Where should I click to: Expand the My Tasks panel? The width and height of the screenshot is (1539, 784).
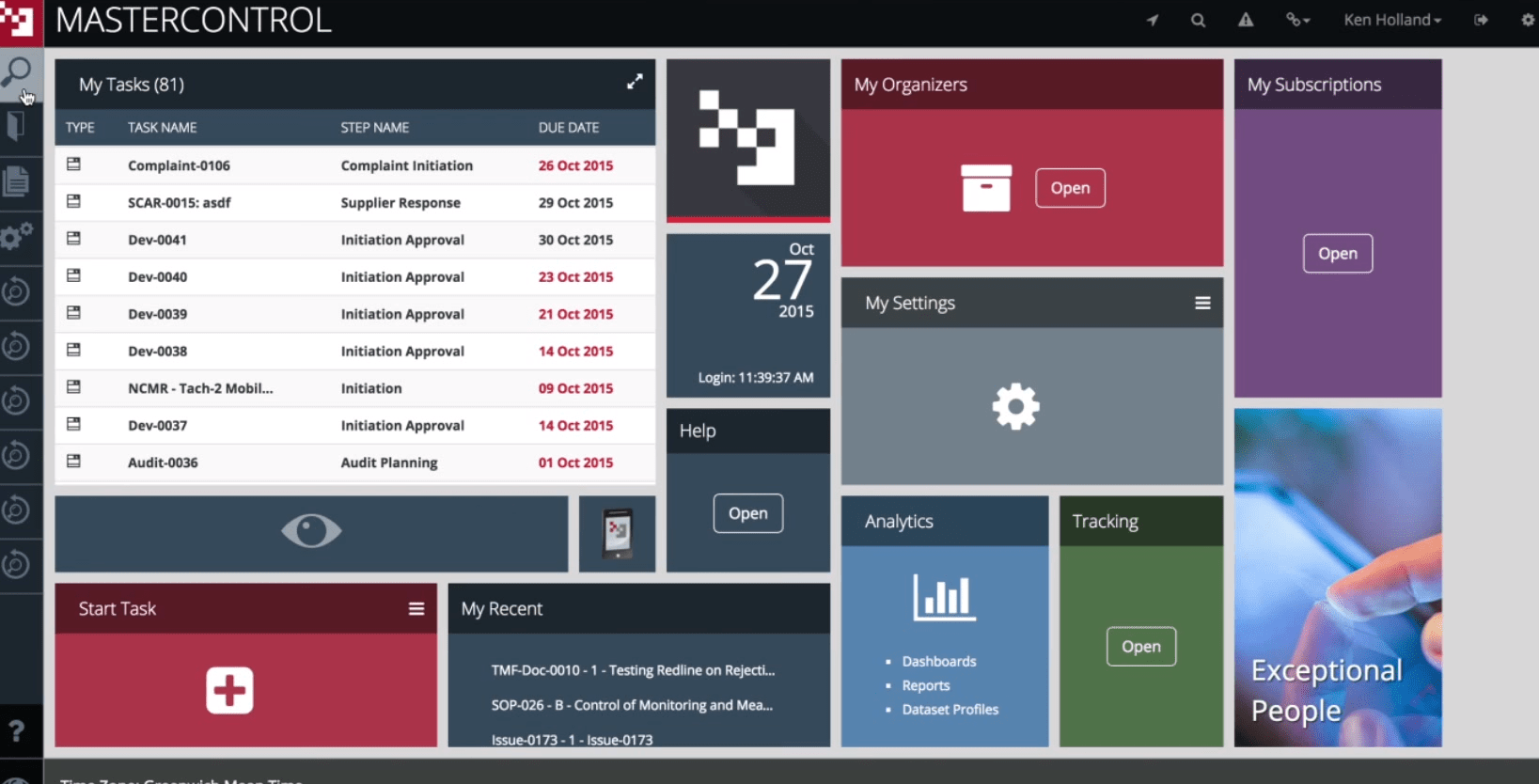point(635,82)
